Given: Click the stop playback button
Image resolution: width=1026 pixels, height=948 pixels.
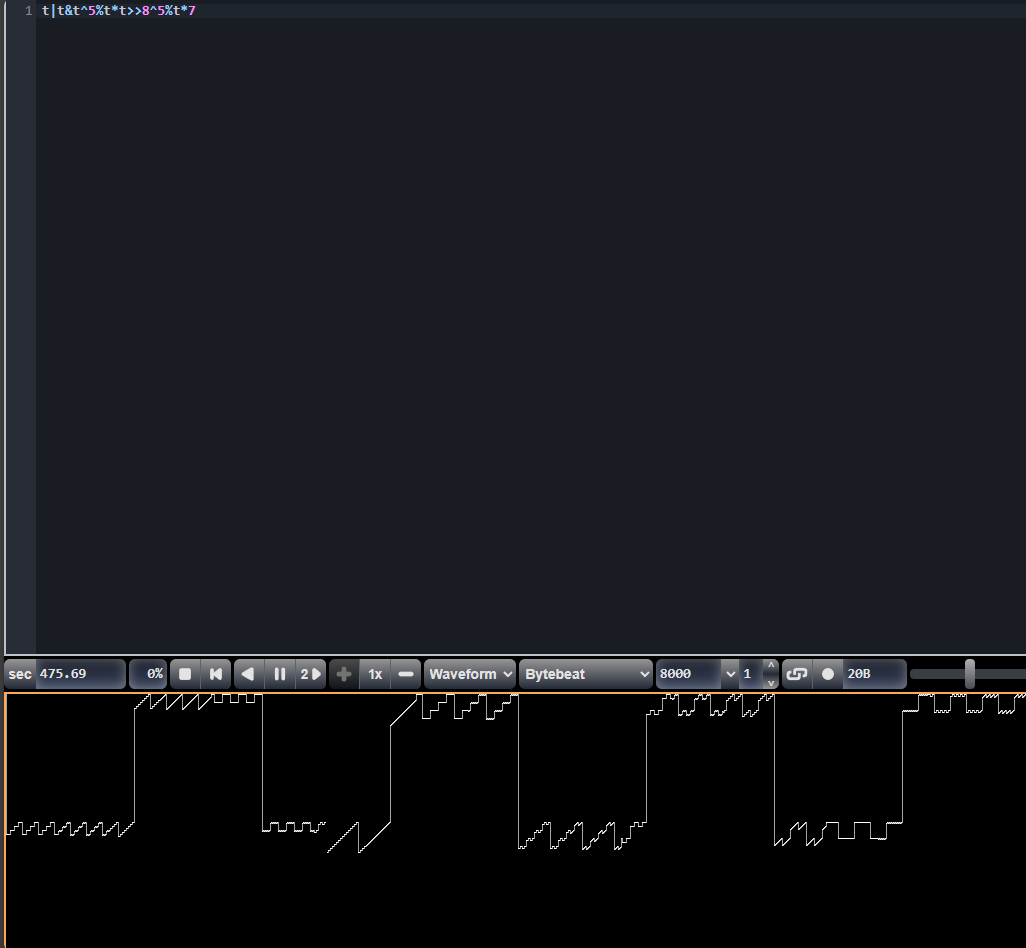Looking at the screenshot, I should 185,674.
